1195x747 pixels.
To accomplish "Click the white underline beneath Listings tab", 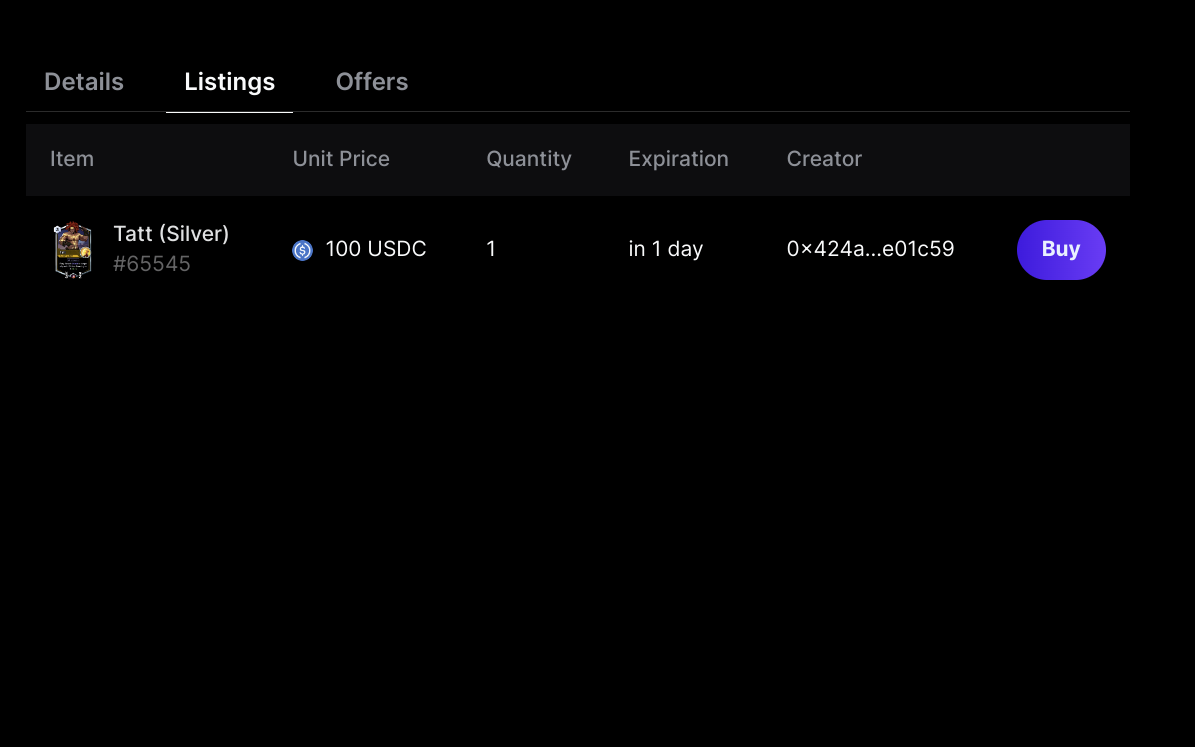I will (229, 112).
